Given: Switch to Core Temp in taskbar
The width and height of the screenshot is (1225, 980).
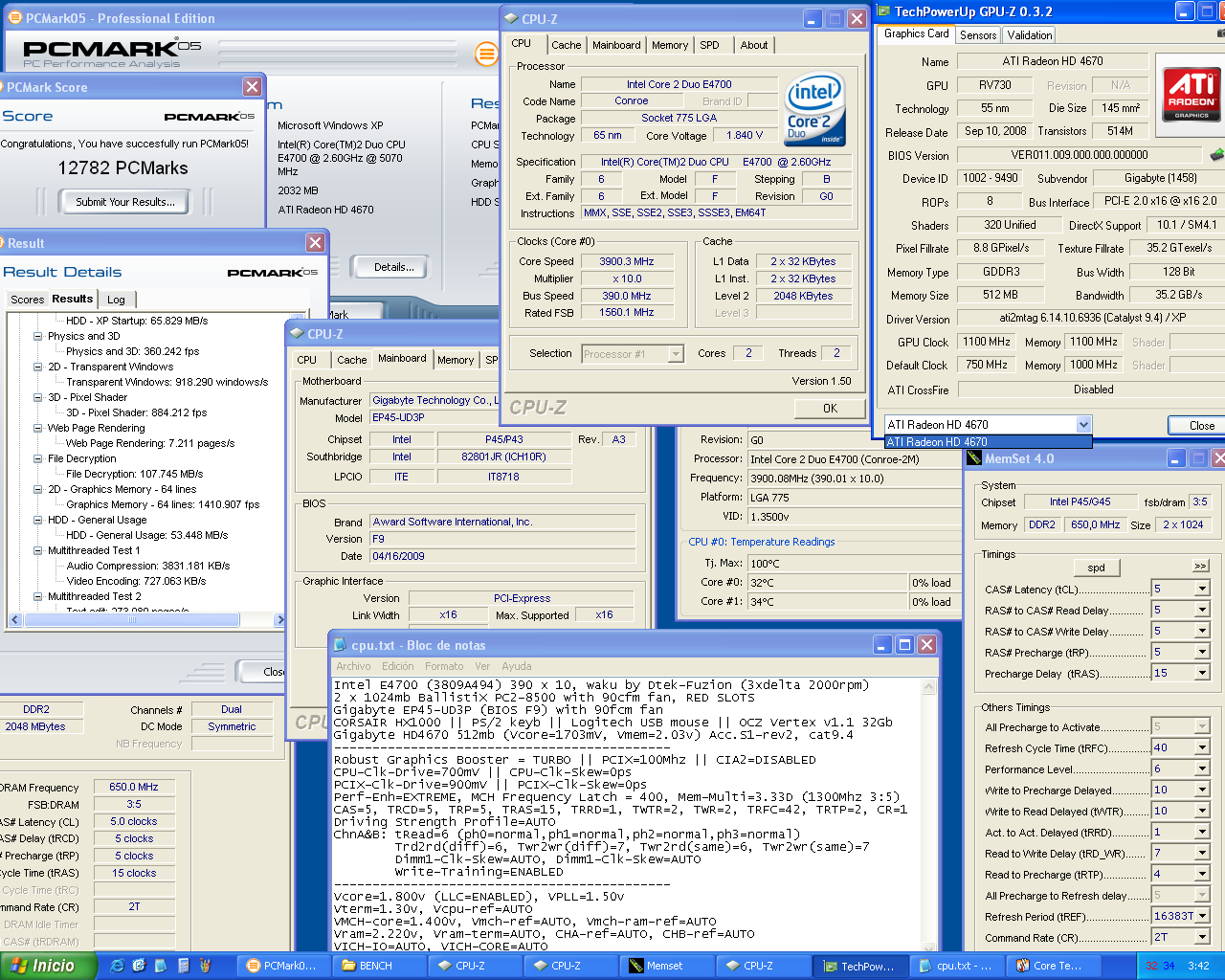Looking at the screenshot, I should coord(1054,966).
